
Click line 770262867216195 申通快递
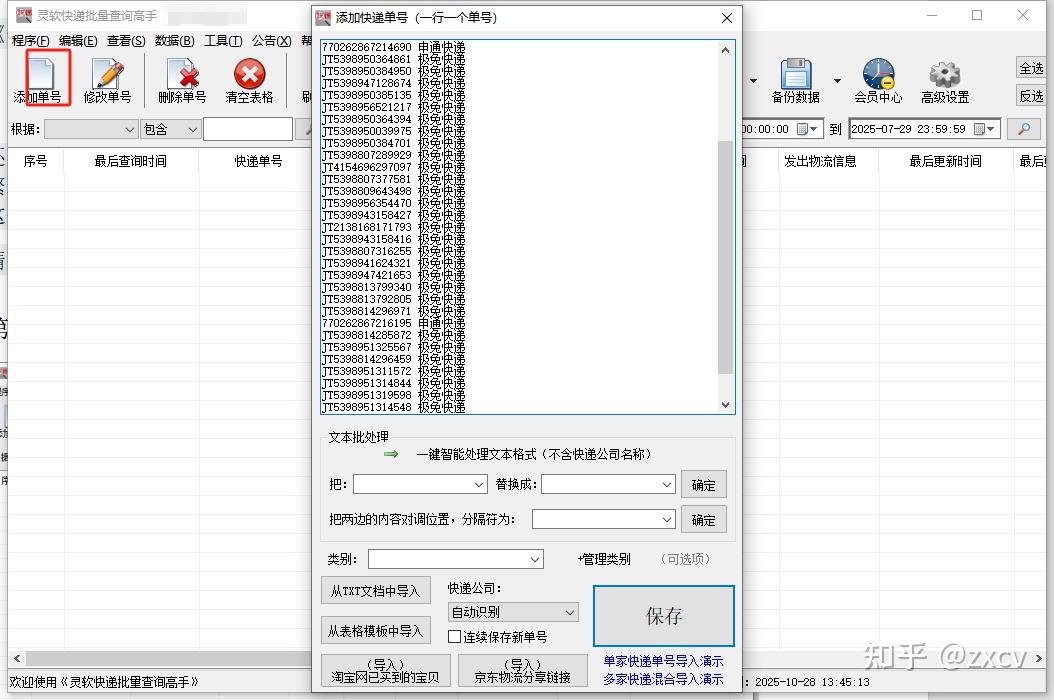point(393,323)
